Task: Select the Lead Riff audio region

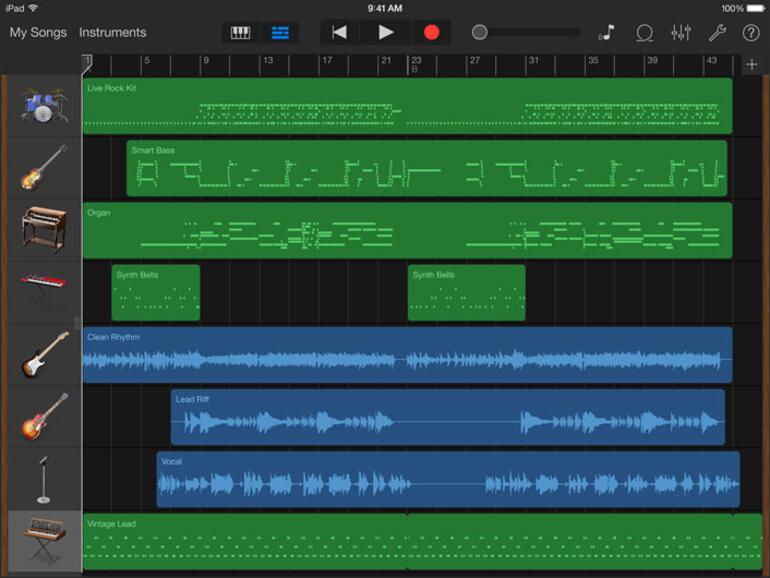Action: tap(447, 417)
